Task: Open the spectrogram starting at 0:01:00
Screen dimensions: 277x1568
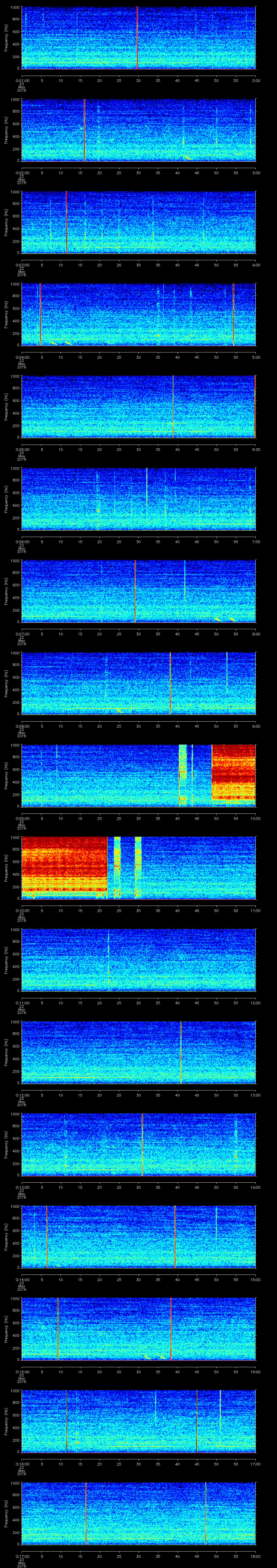Action: click(x=139, y=38)
